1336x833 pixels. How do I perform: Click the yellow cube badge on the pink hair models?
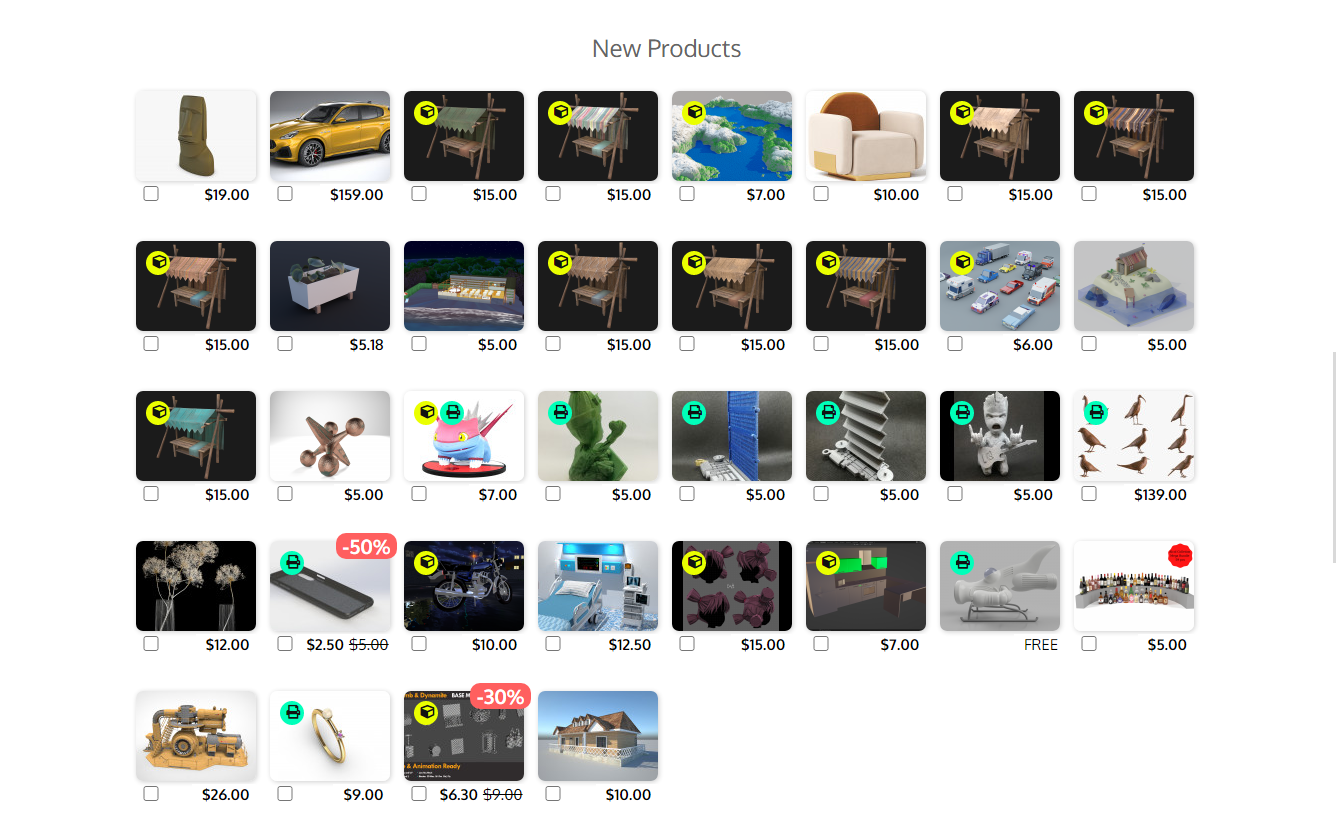click(x=694, y=563)
